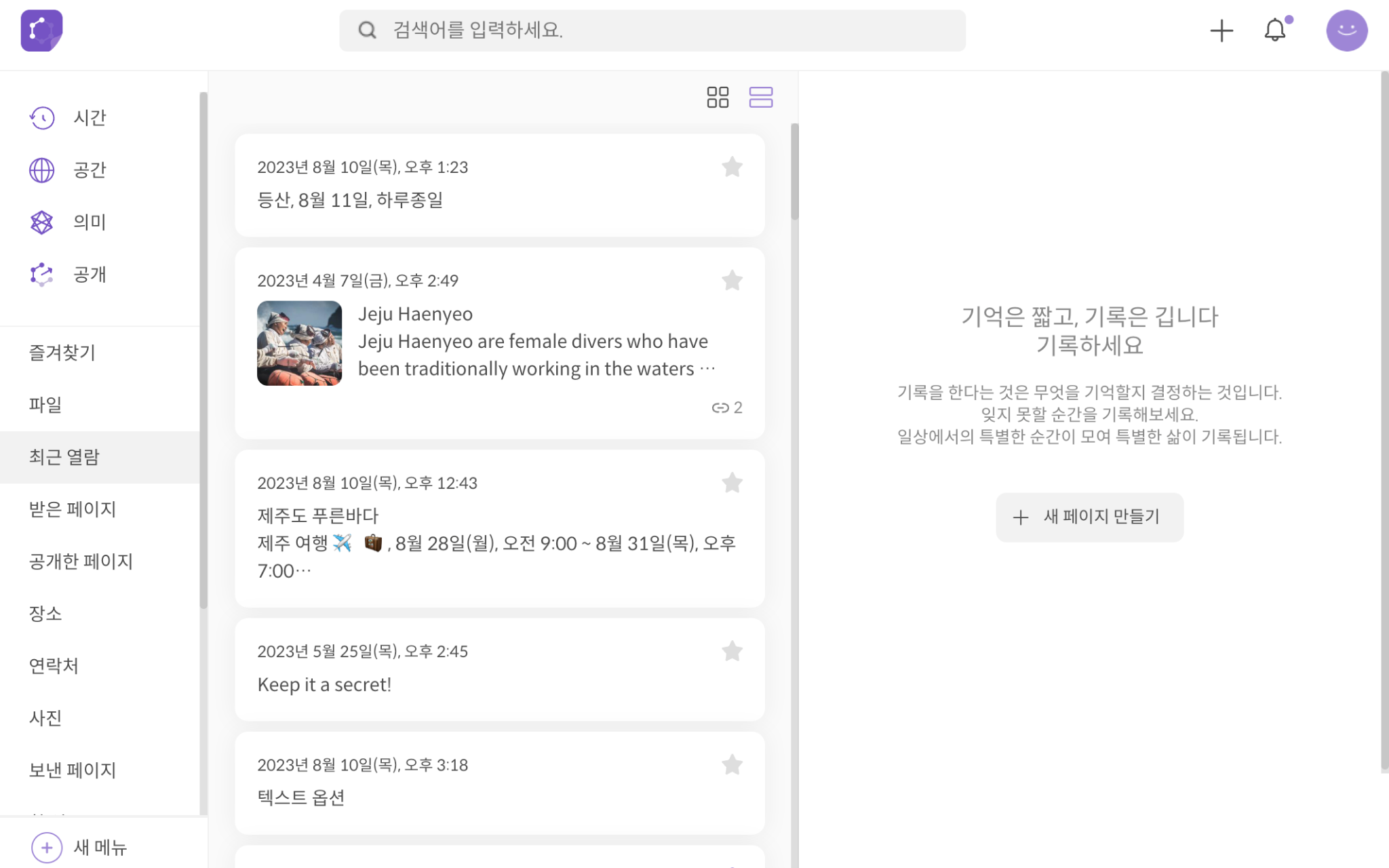Star the Jeju Haenyeo card
This screenshot has width=1389, height=868.
coord(732,280)
